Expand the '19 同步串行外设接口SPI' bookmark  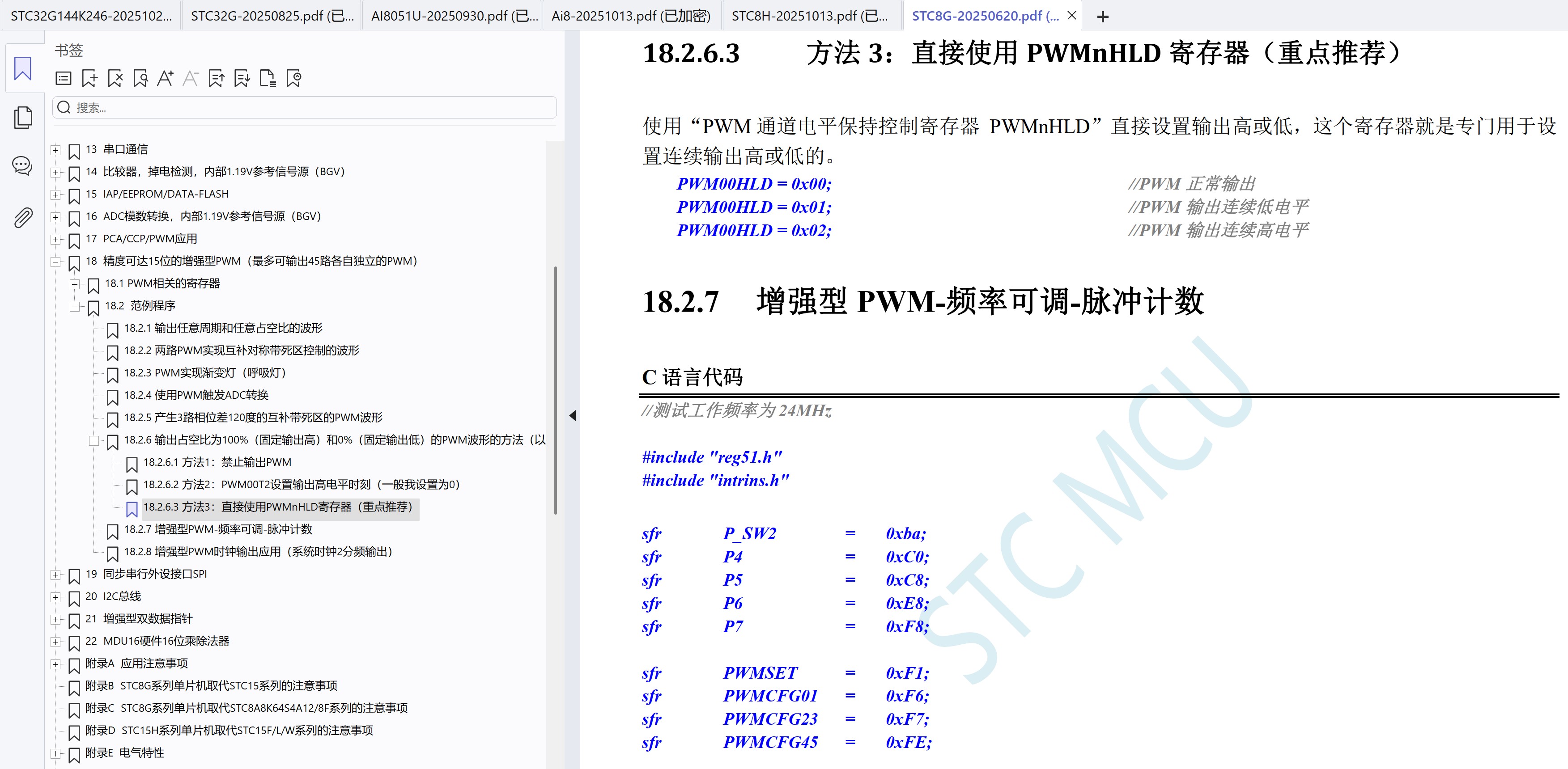[55, 574]
